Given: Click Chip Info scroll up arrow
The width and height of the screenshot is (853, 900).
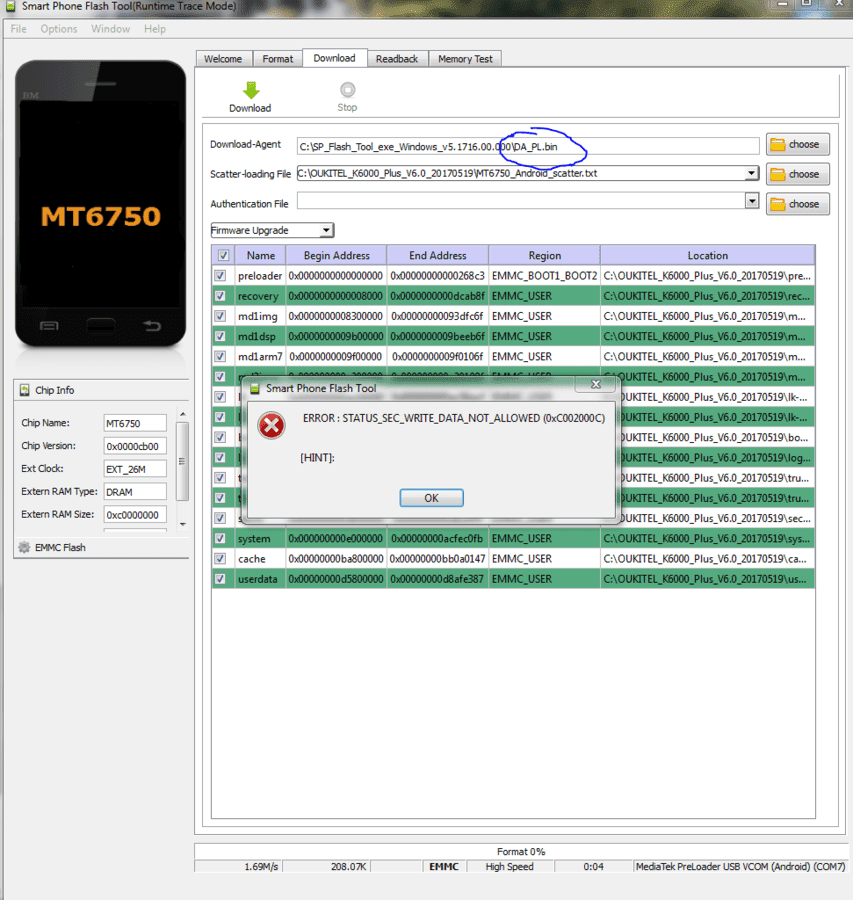Looking at the screenshot, I should pos(183,414).
